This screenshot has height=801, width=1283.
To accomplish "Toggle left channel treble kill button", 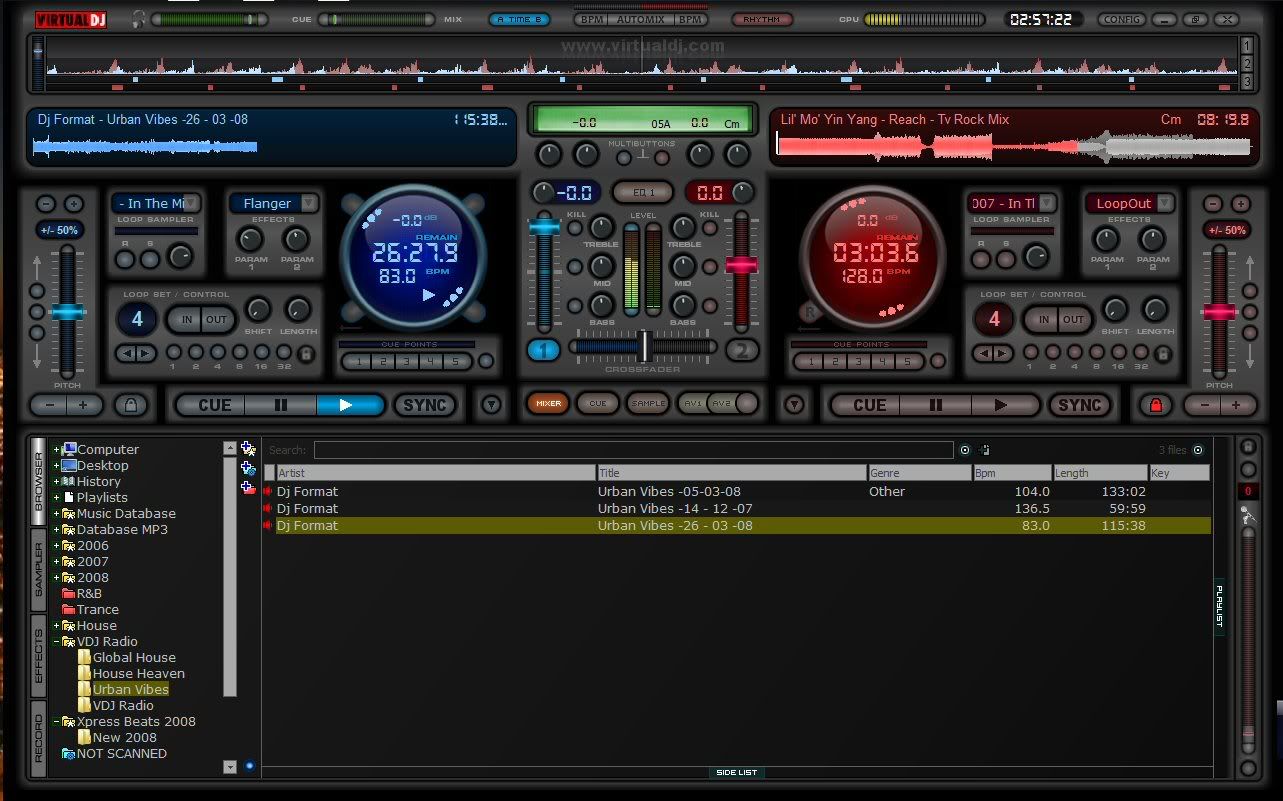I will tap(575, 228).
